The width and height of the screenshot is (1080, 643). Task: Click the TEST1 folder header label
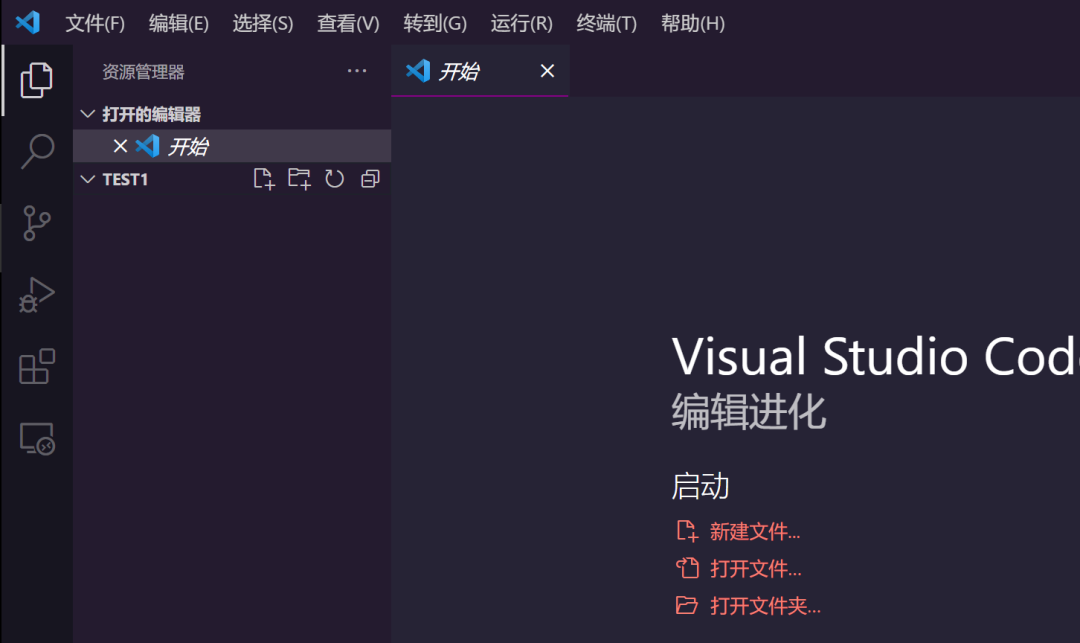click(x=125, y=180)
